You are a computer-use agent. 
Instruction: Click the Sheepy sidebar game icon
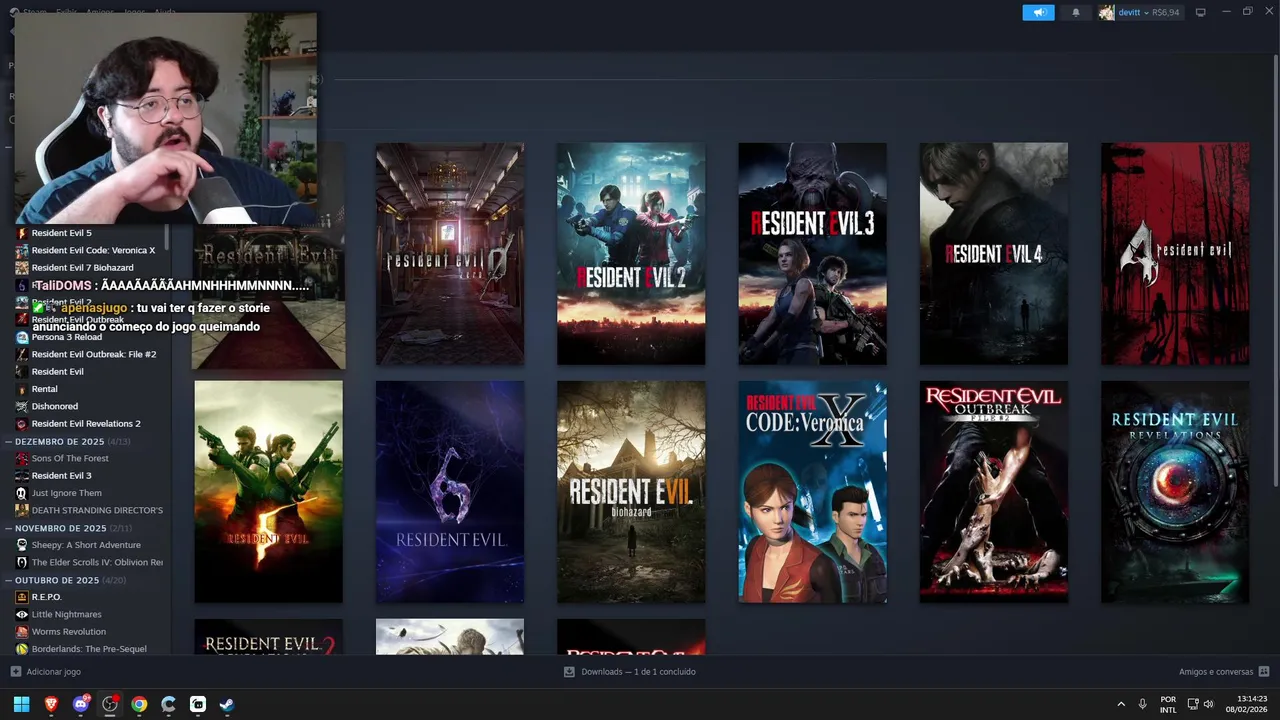pyautogui.click(x=22, y=545)
